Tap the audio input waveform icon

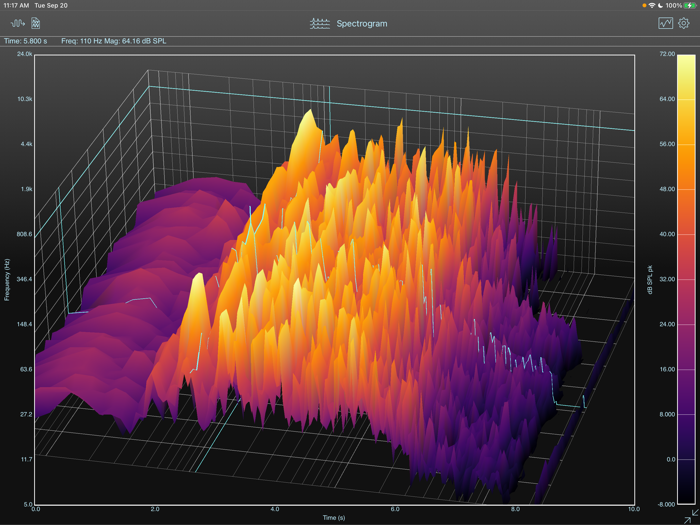pos(17,23)
